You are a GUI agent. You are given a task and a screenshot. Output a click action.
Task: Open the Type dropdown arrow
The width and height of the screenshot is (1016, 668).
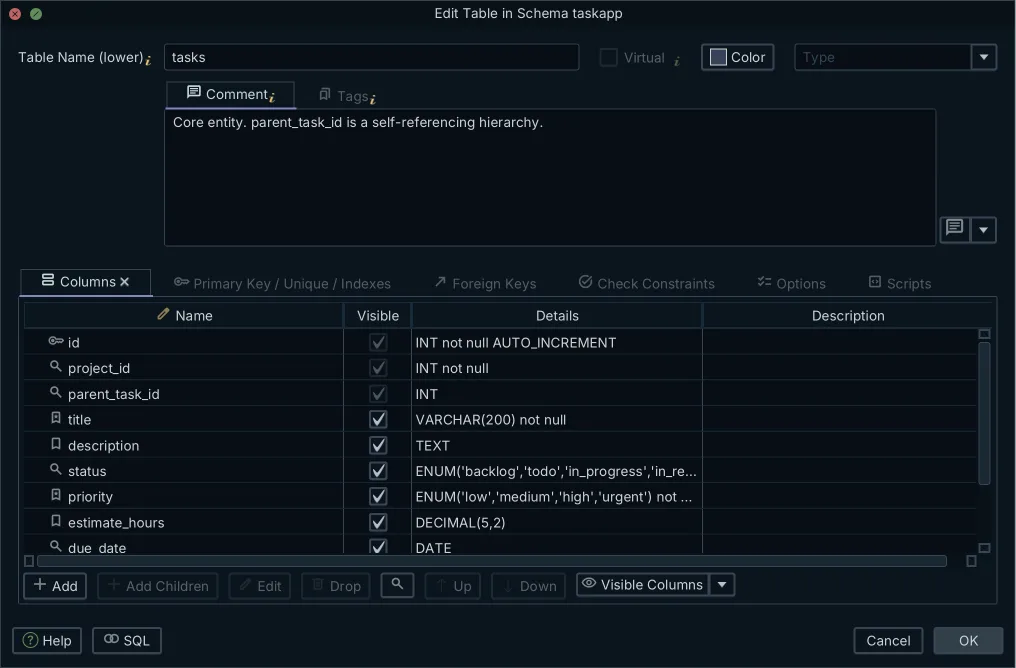[x=984, y=57]
